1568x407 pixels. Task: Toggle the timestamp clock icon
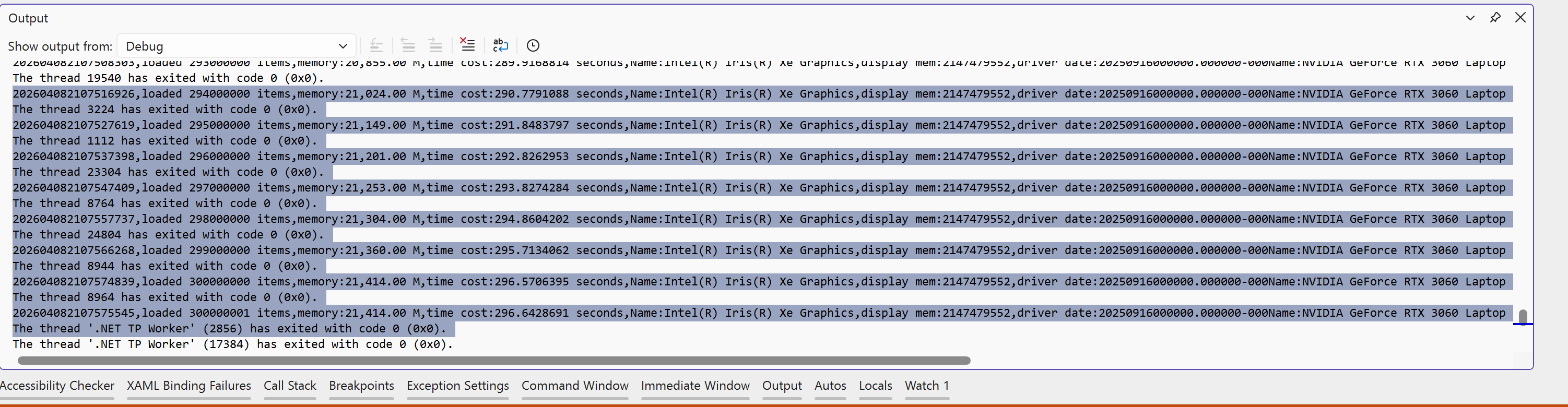533,45
